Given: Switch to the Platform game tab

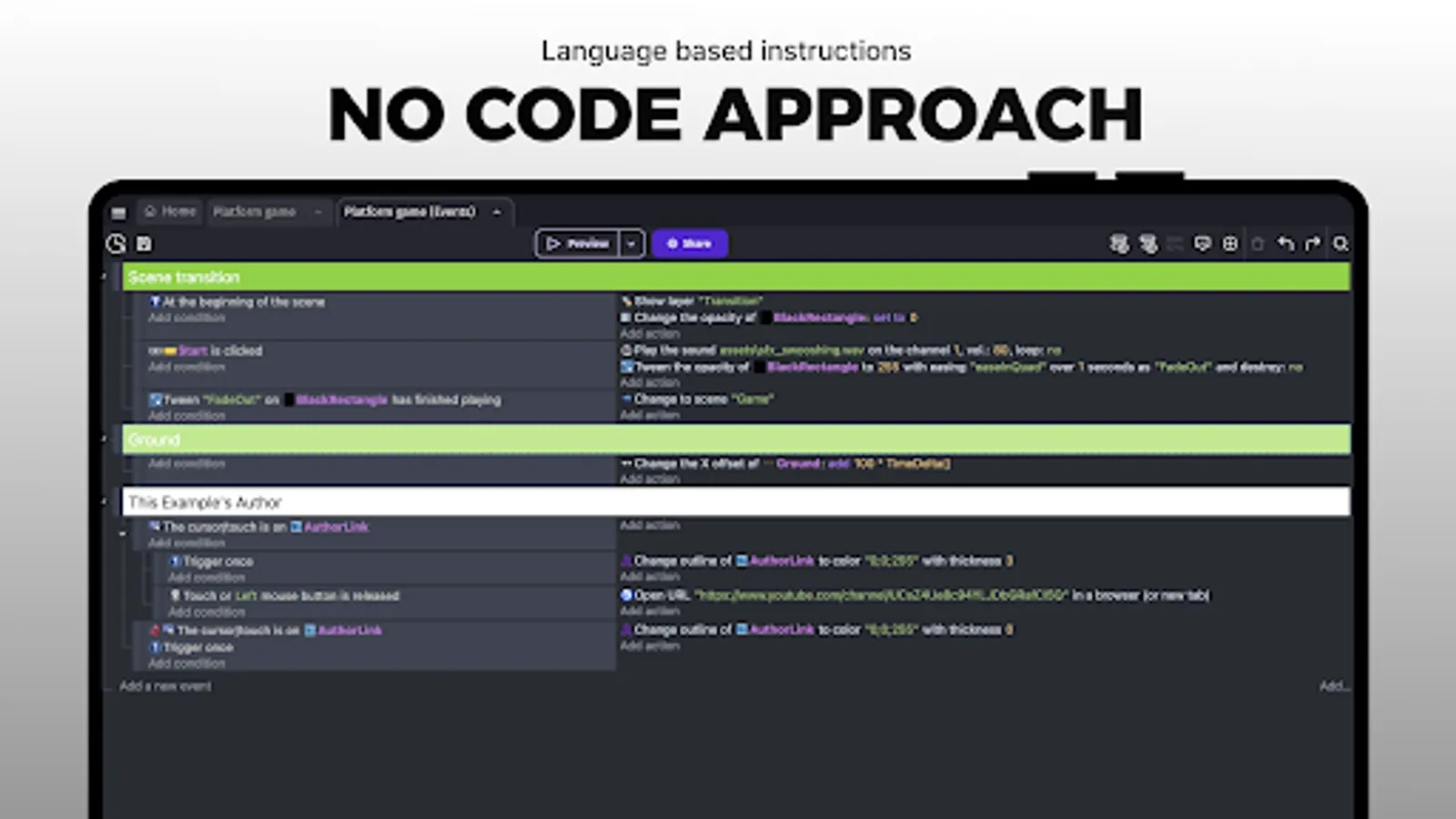Looking at the screenshot, I should point(255,211).
